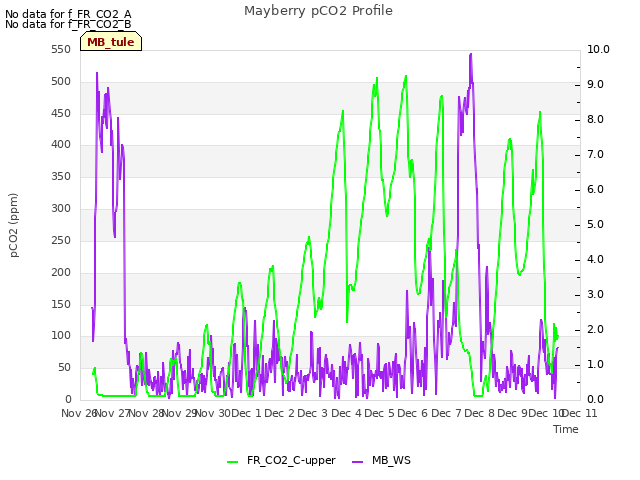Click the 250 left axis tick label
640x480 pixels.
pyautogui.click(x=61, y=240)
